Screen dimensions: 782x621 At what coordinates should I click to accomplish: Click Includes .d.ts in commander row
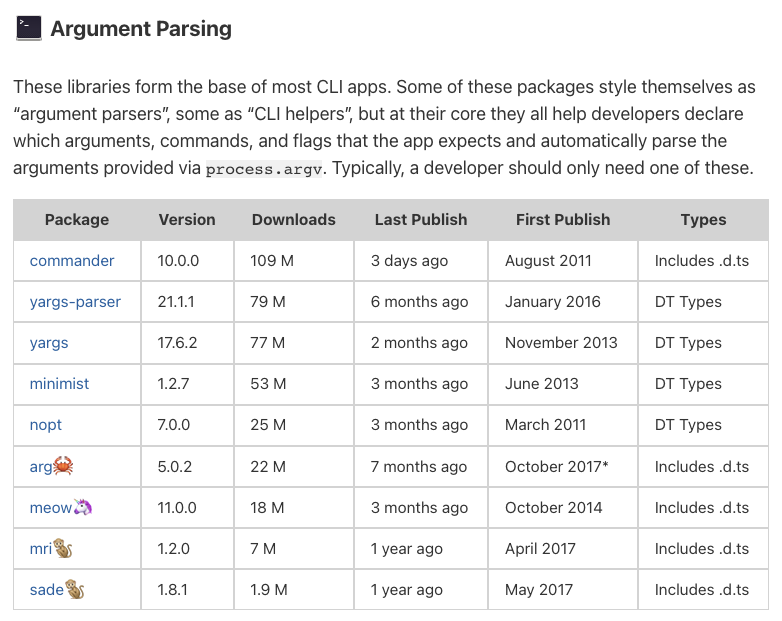point(702,261)
